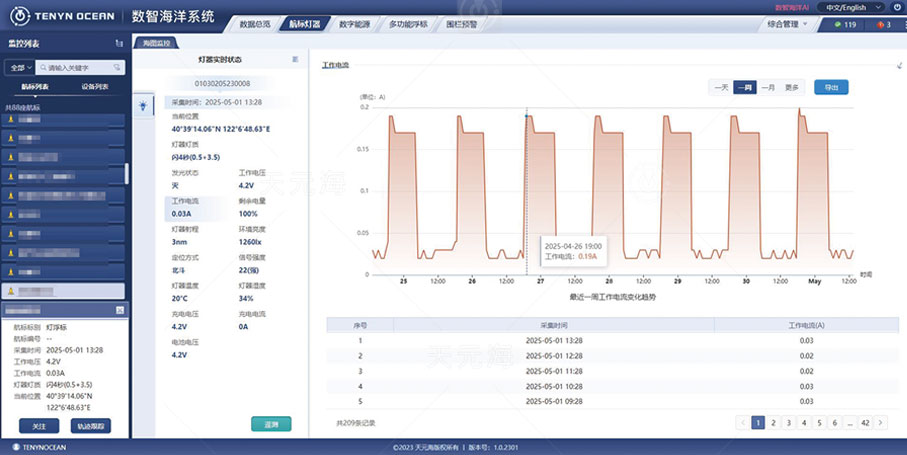The image size is (907, 455).
Task: Select the 一天 time range option
Action: tap(720, 87)
